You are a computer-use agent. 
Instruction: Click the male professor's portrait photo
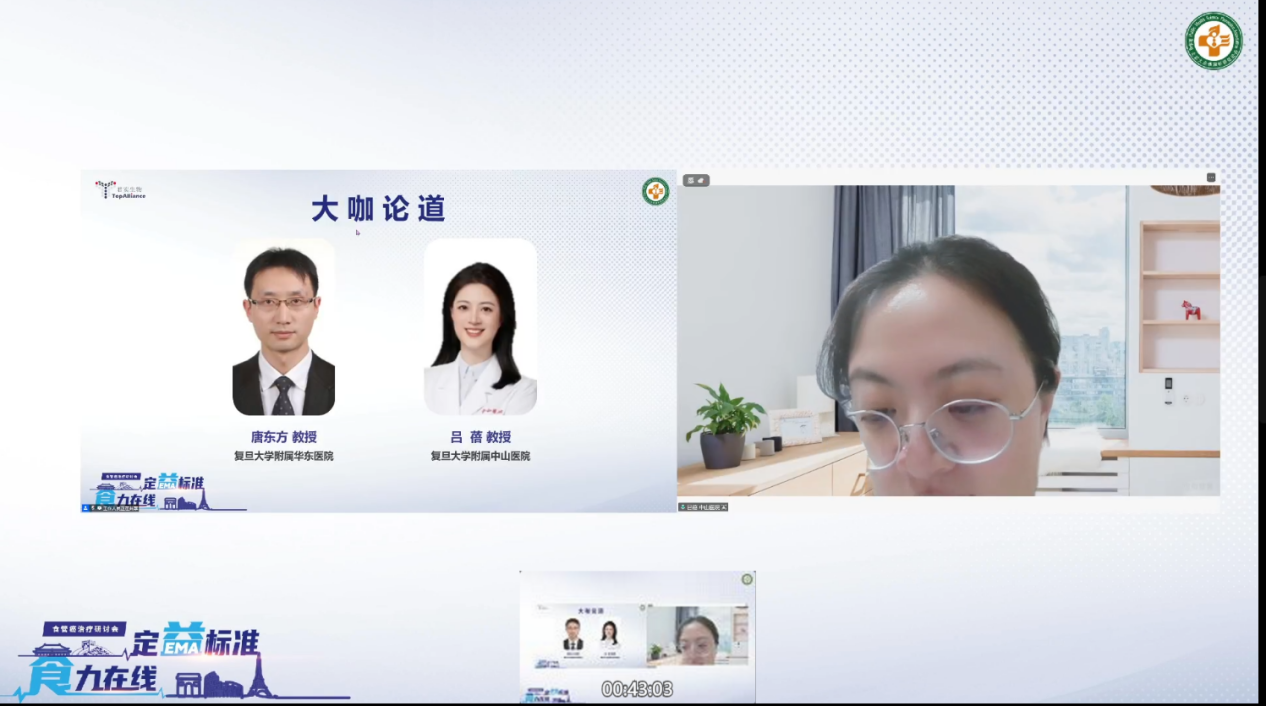(x=283, y=327)
